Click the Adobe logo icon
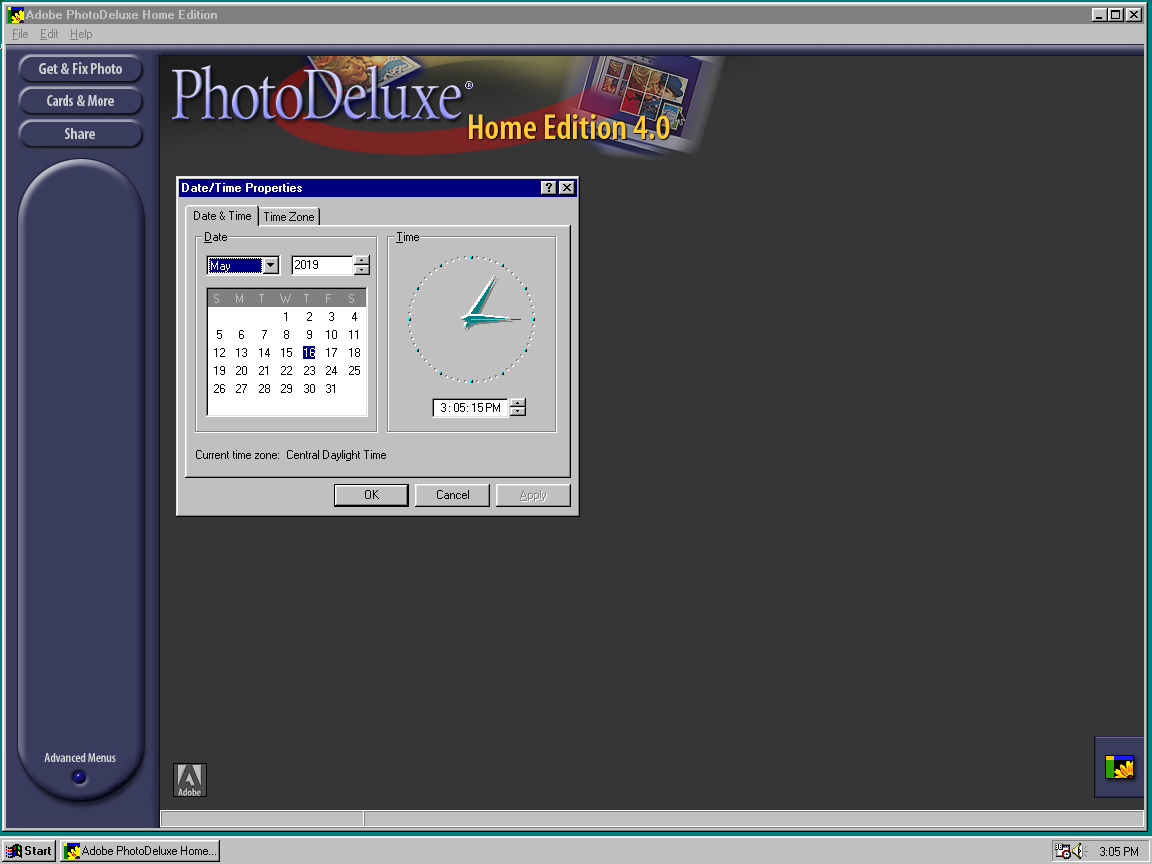Viewport: 1152px width, 864px height. point(190,780)
